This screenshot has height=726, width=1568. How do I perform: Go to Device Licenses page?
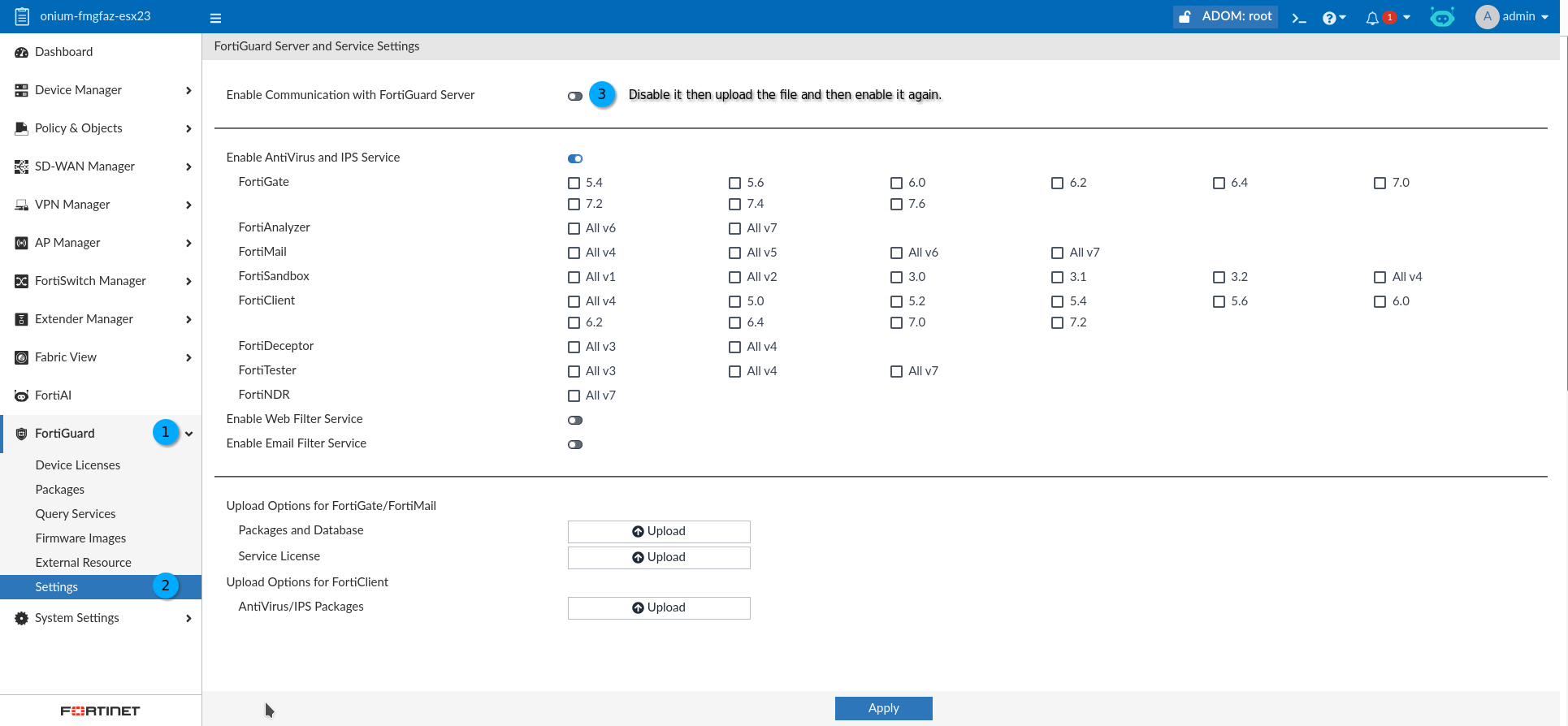tap(78, 465)
